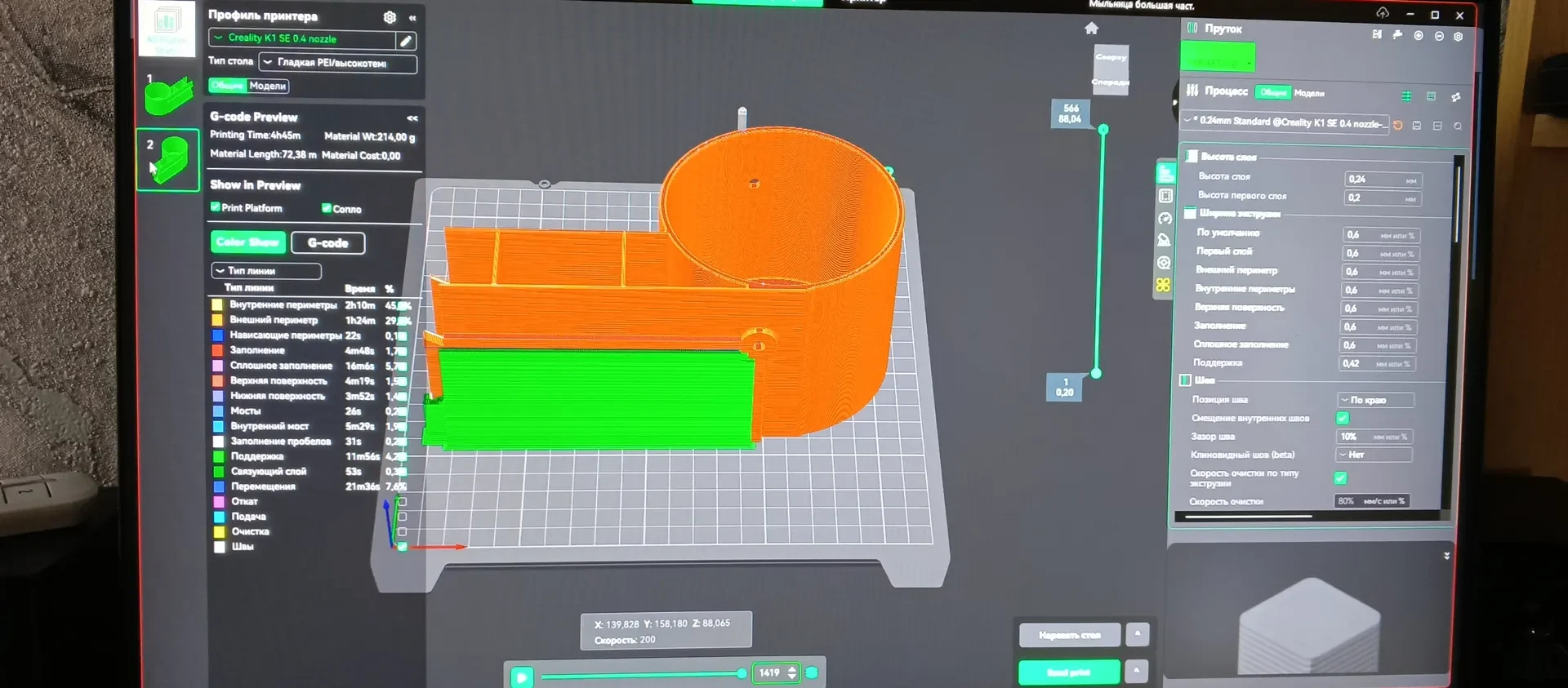1568x688 pixels.
Task: Open the Speed settings tab icon
Action: (x=1165, y=218)
